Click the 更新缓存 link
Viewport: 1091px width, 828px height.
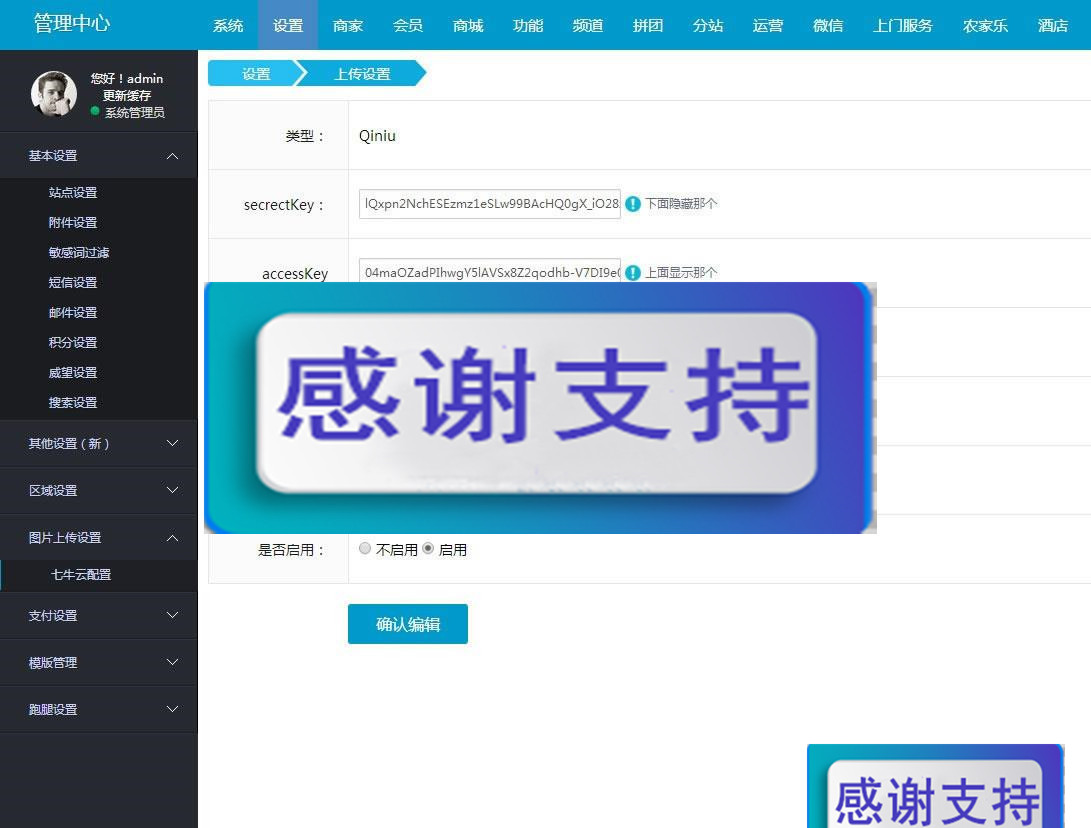[x=125, y=95]
